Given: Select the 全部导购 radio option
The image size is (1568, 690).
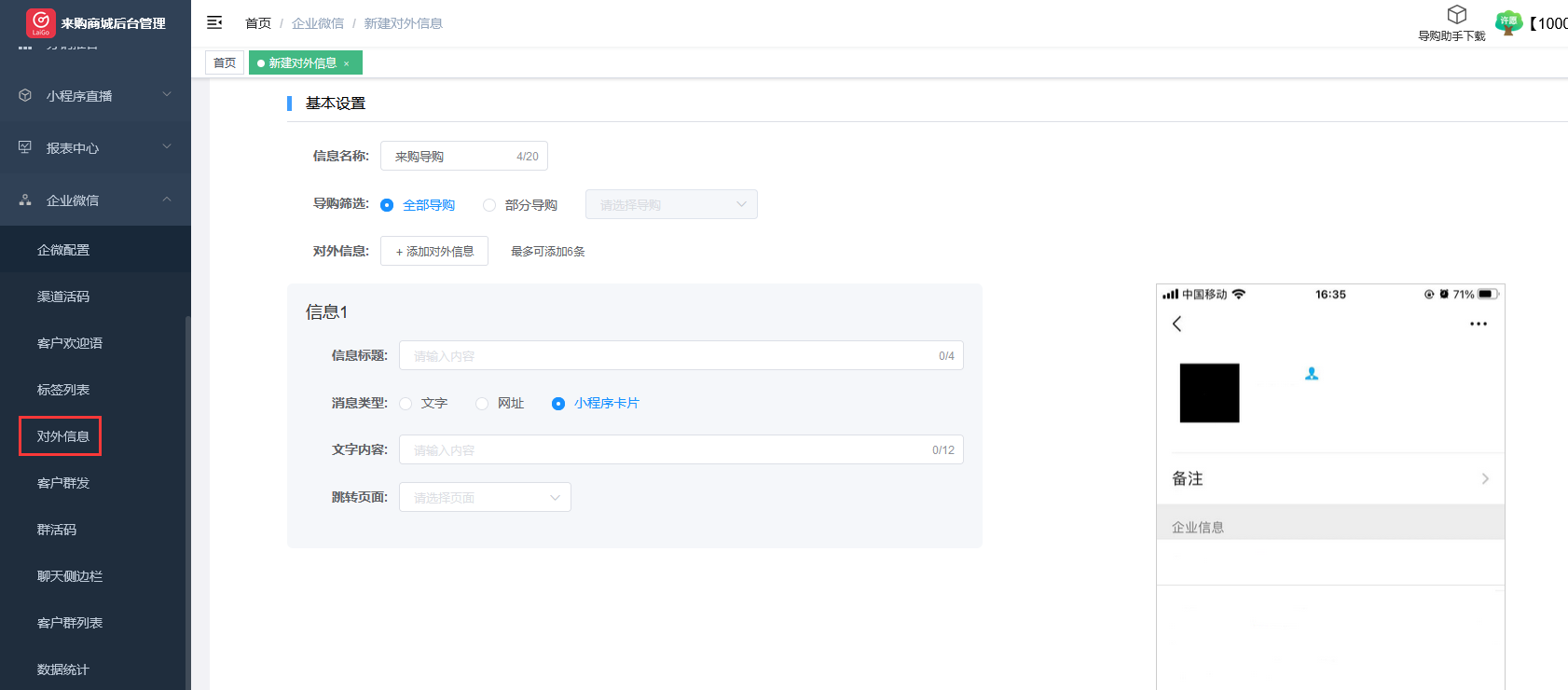Looking at the screenshot, I should pyautogui.click(x=387, y=205).
